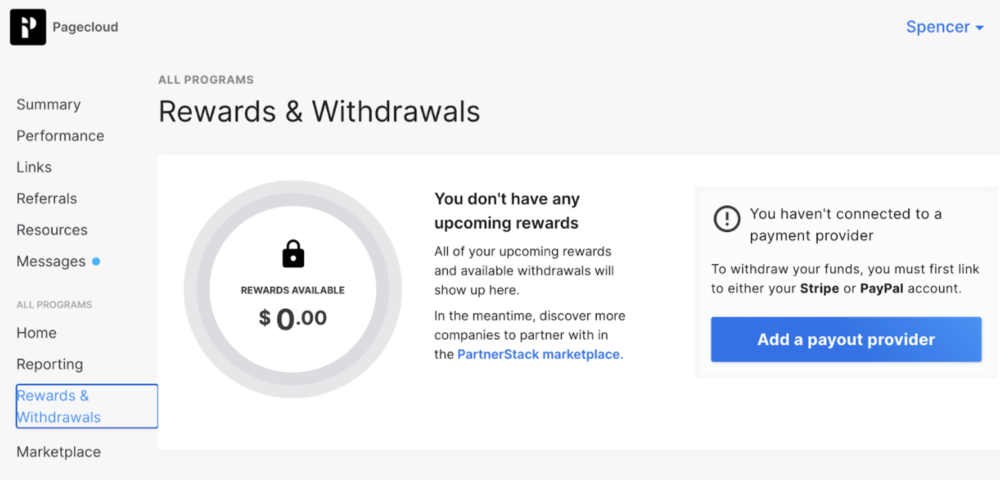Click the Pagecloud brand name text
Viewport: 1000px width, 480px height.
tap(85, 27)
